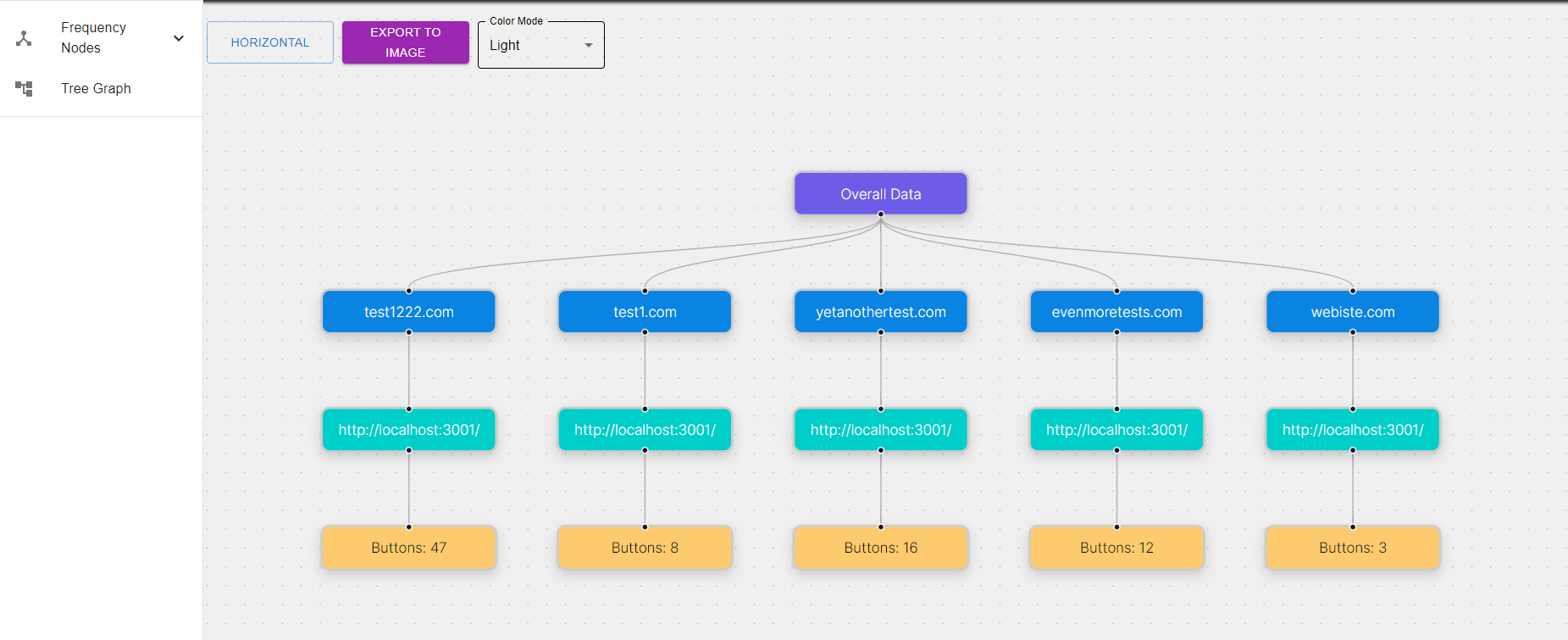Select the Buttons: 47 node
Viewport: 1568px width, 640px height.
pos(409,548)
